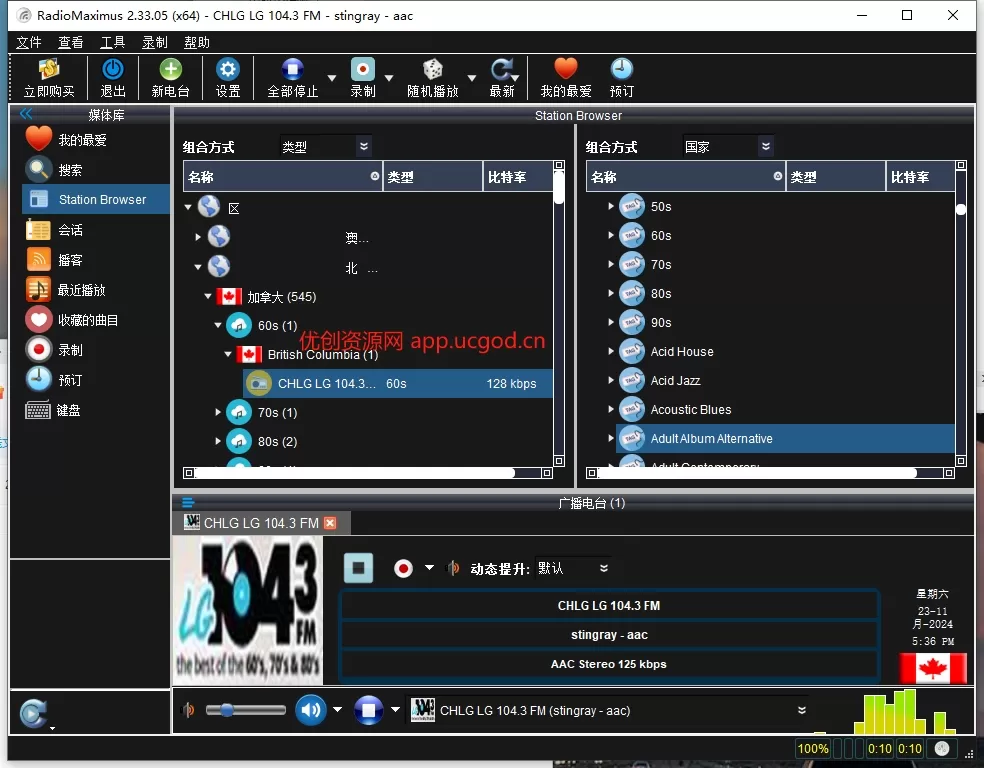Open the 文件 menu
The height and width of the screenshot is (768, 984).
[x=28, y=42]
